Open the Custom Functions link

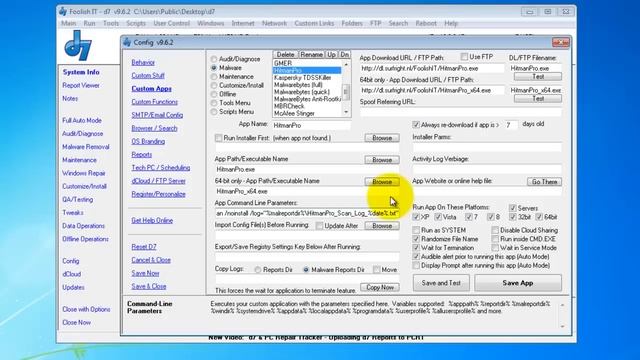tap(155, 102)
